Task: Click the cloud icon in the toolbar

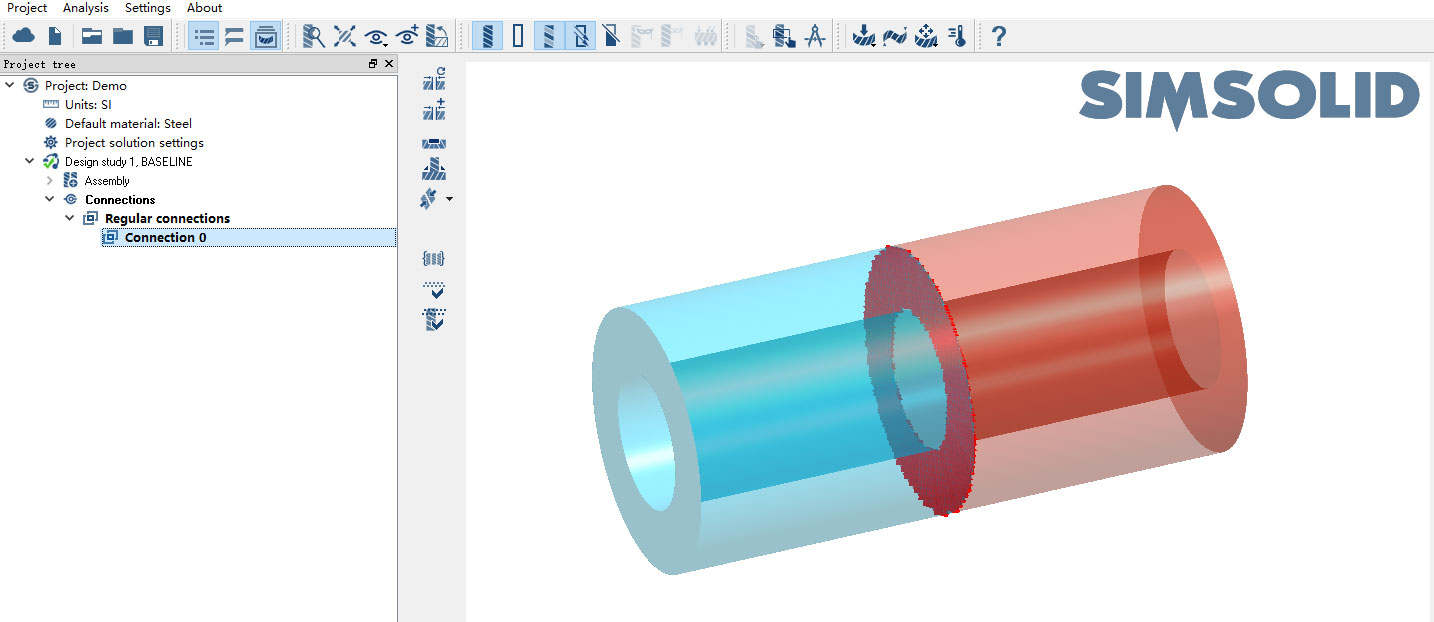Action: [23, 37]
